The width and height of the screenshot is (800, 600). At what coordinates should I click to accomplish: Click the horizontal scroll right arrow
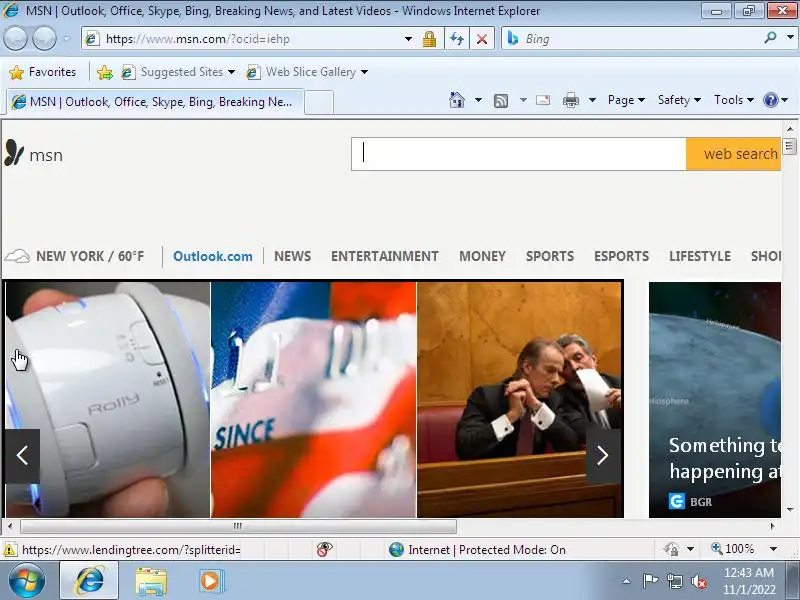[x=773, y=526]
